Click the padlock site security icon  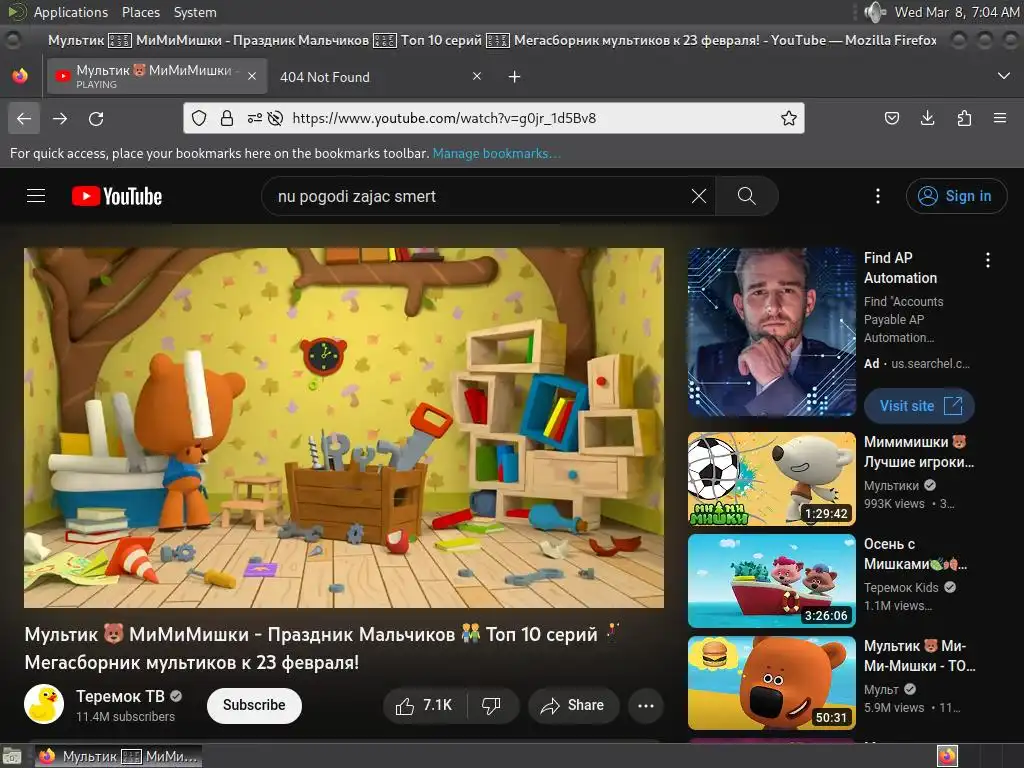(227, 118)
